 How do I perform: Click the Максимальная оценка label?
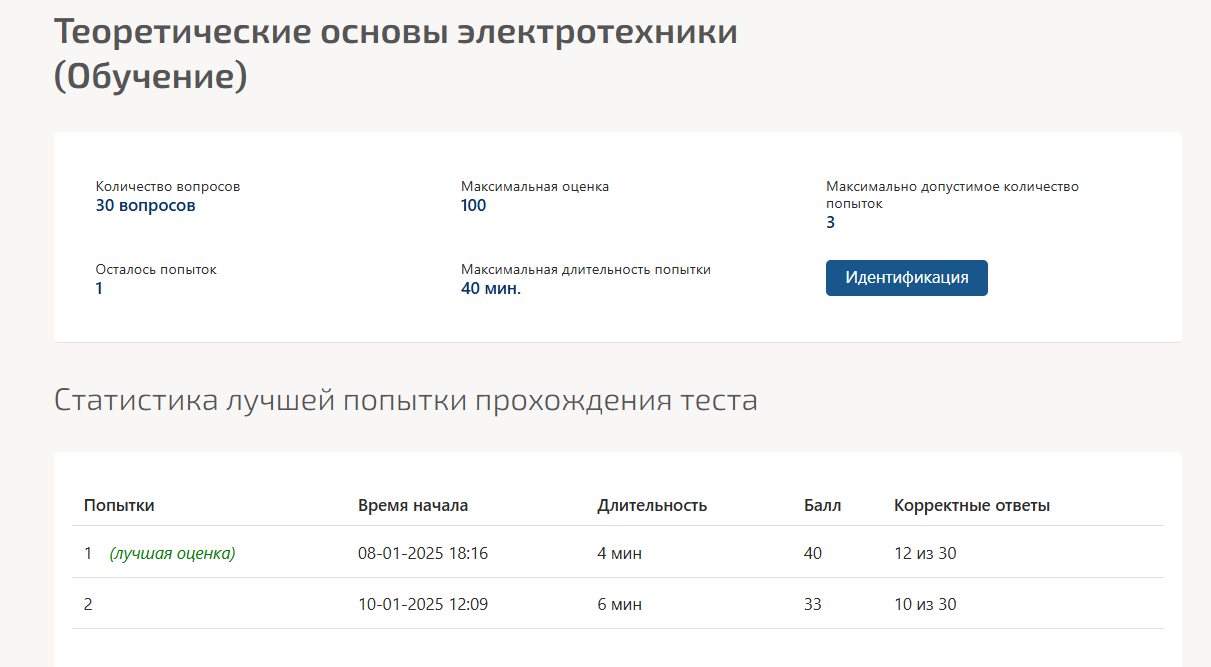pos(534,186)
